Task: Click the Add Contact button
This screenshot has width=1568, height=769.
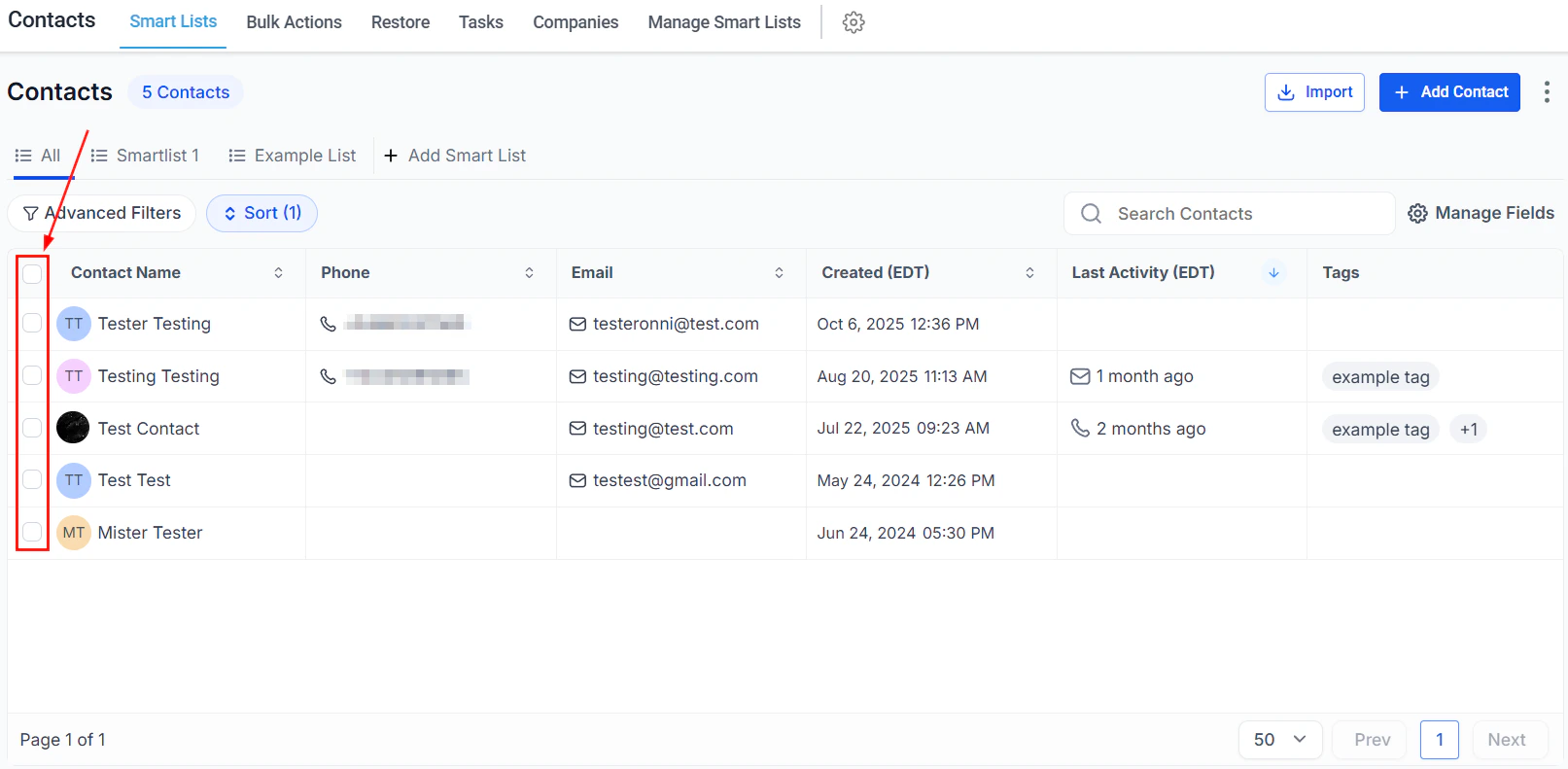Action: [x=1449, y=92]
